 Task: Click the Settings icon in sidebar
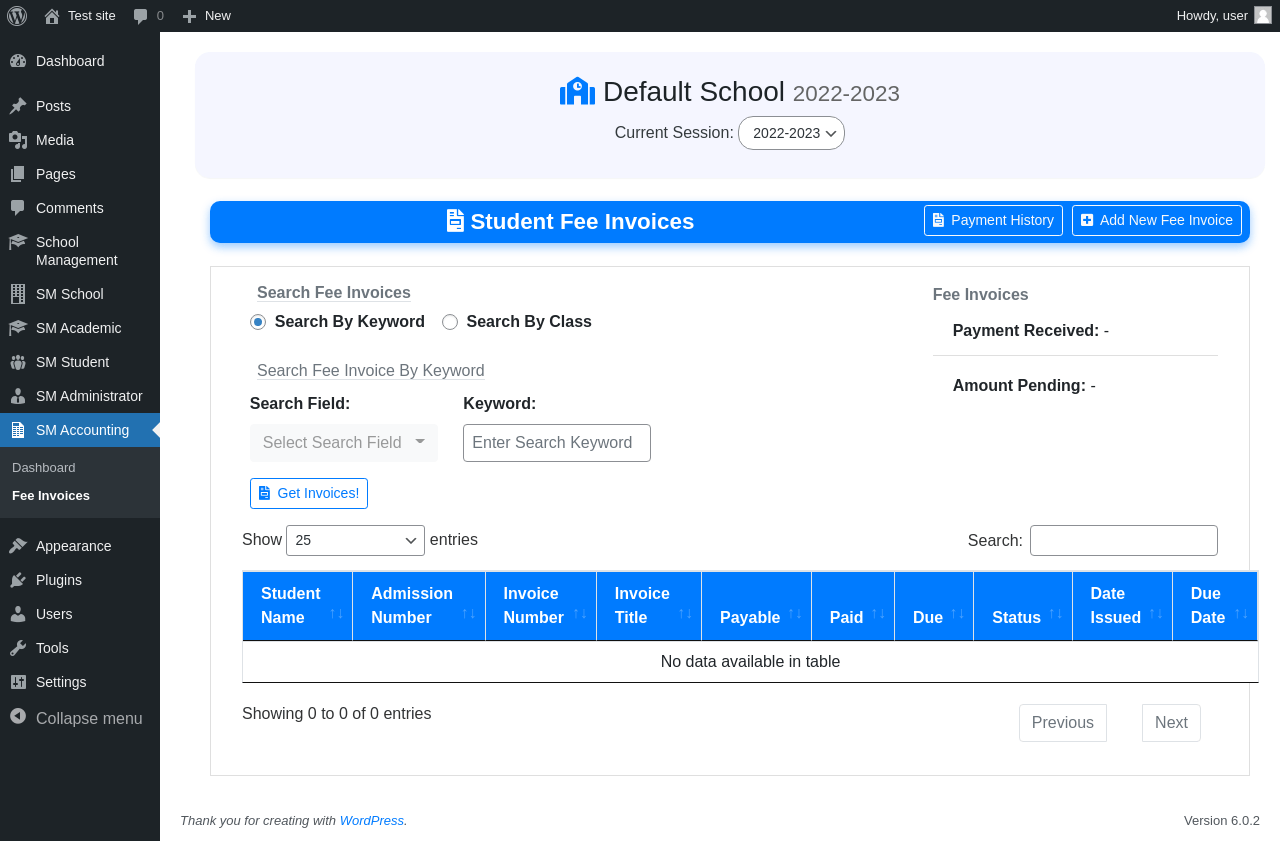click(18, 682)
